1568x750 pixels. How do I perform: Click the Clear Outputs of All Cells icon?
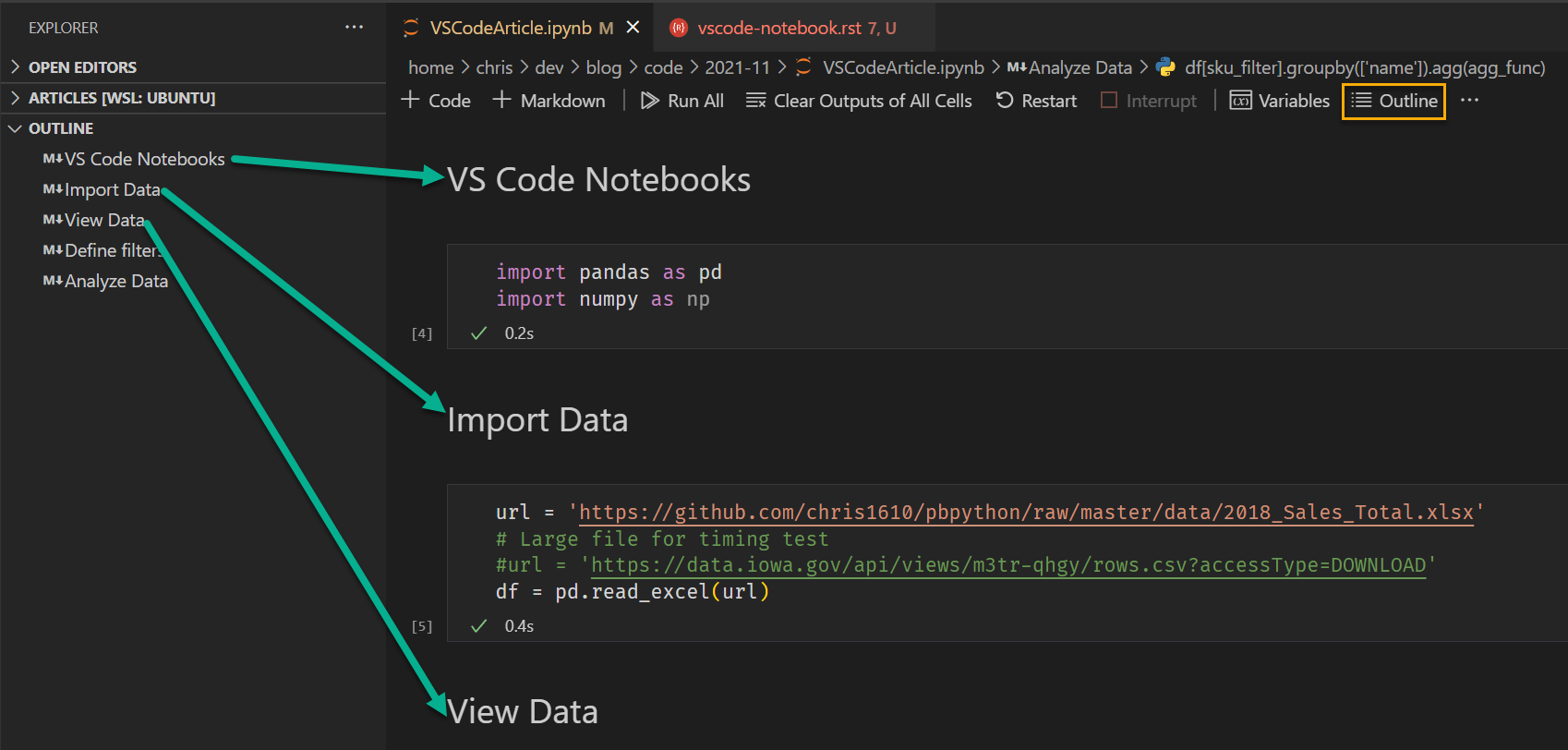(x=756, y=101)
